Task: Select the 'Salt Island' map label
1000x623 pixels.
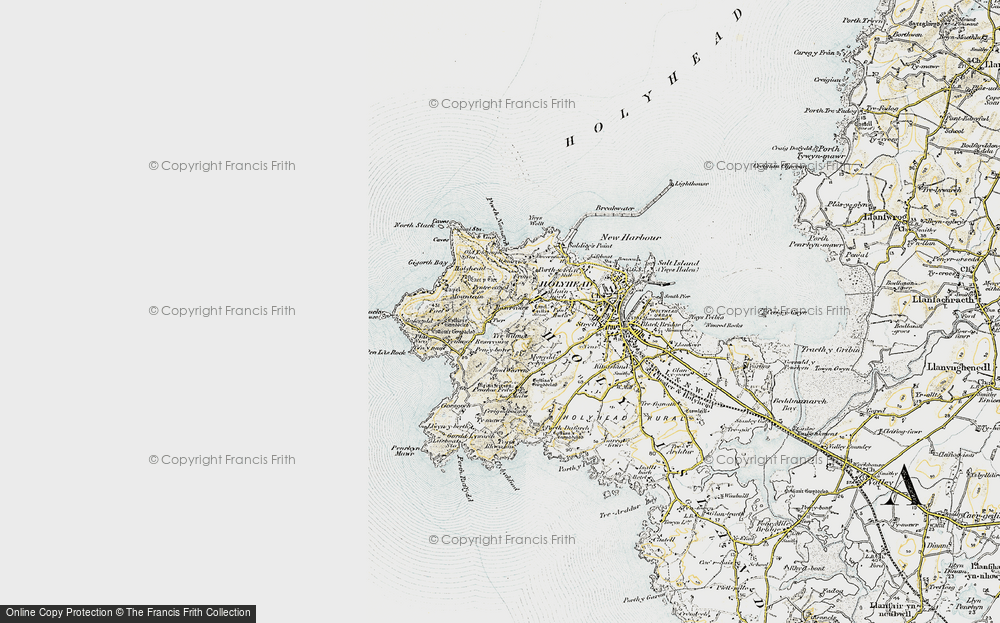Action: click(x=678, y=265)
